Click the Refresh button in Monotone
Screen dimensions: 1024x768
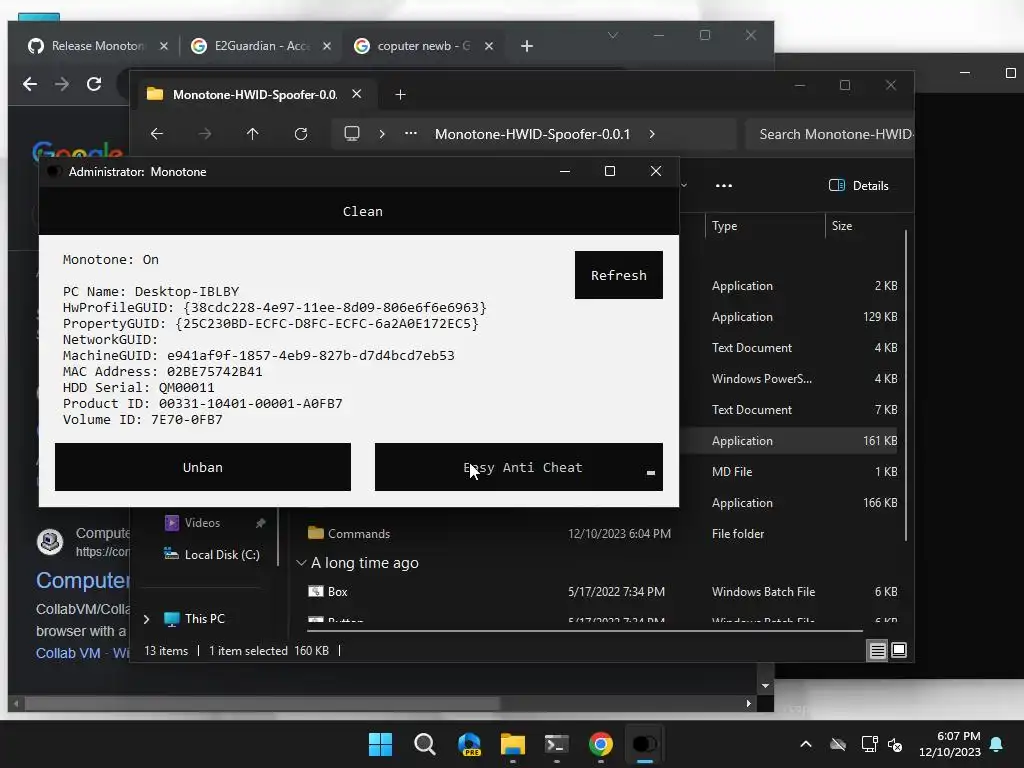(x=618, y=275)
